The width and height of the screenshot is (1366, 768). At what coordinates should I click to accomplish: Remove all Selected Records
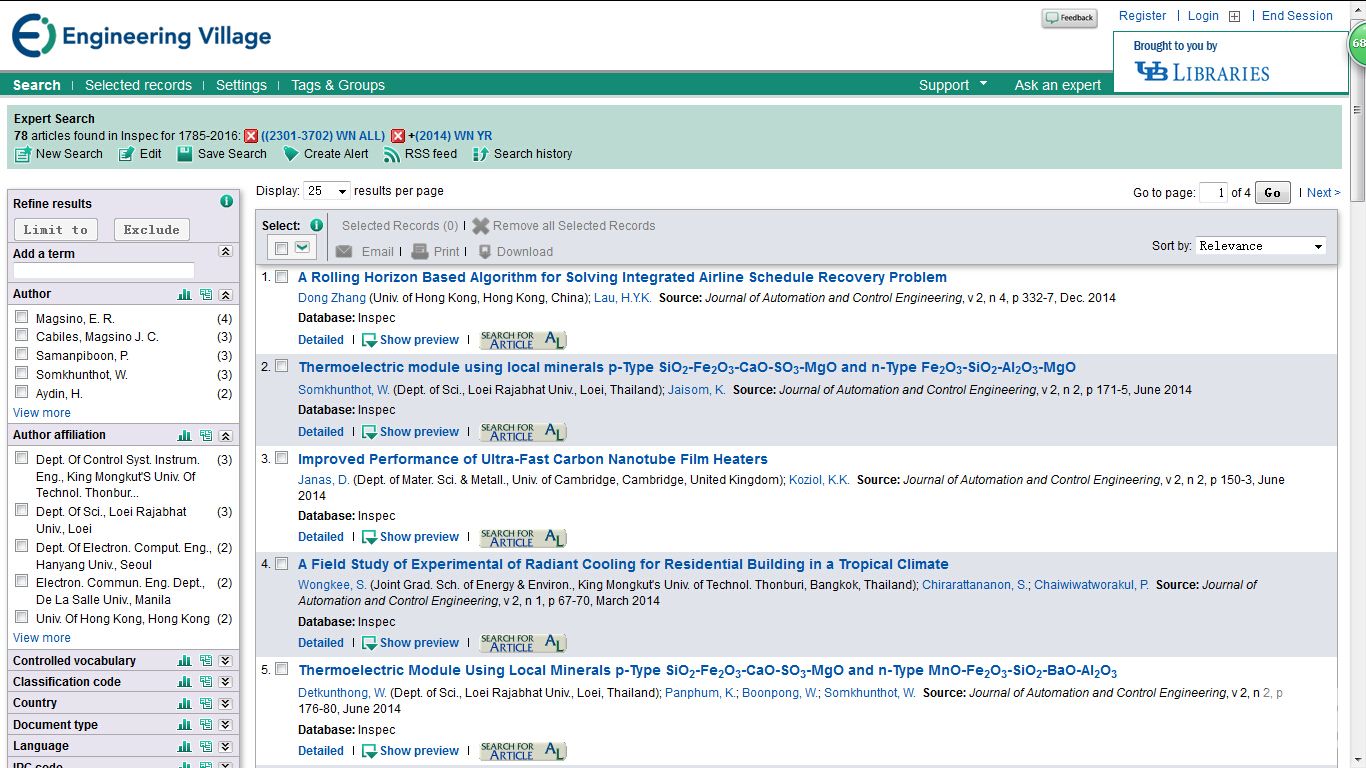pos(563,226)
